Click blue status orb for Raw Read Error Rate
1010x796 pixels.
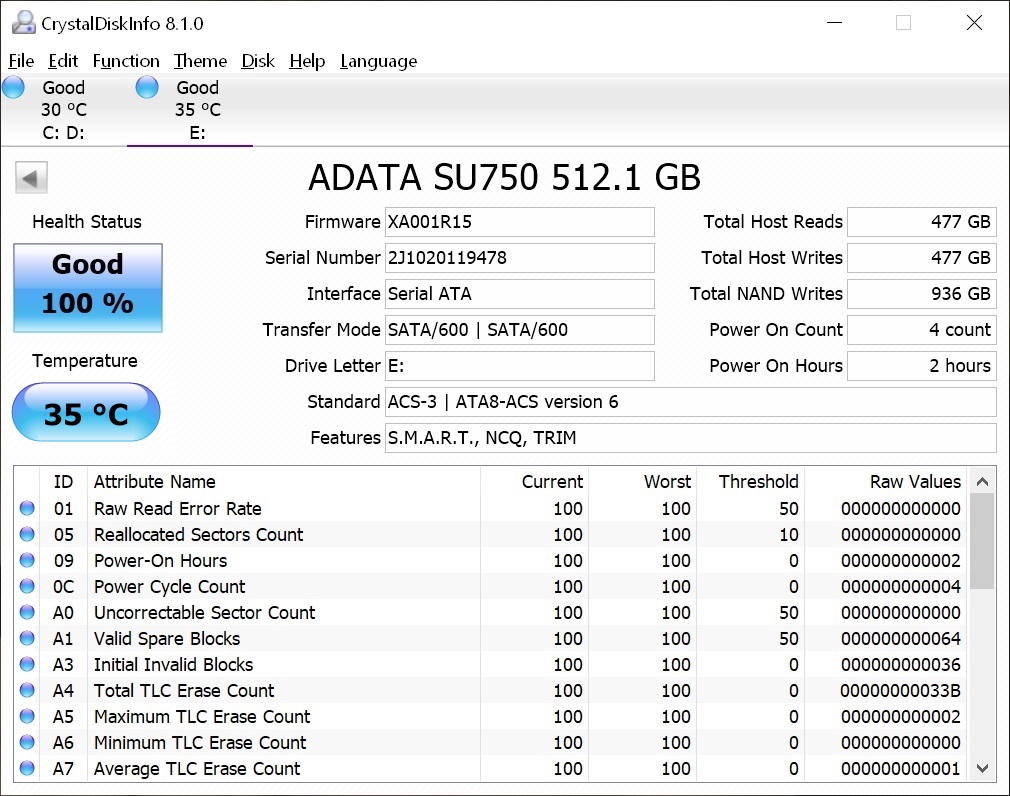[x=27, y=509]
